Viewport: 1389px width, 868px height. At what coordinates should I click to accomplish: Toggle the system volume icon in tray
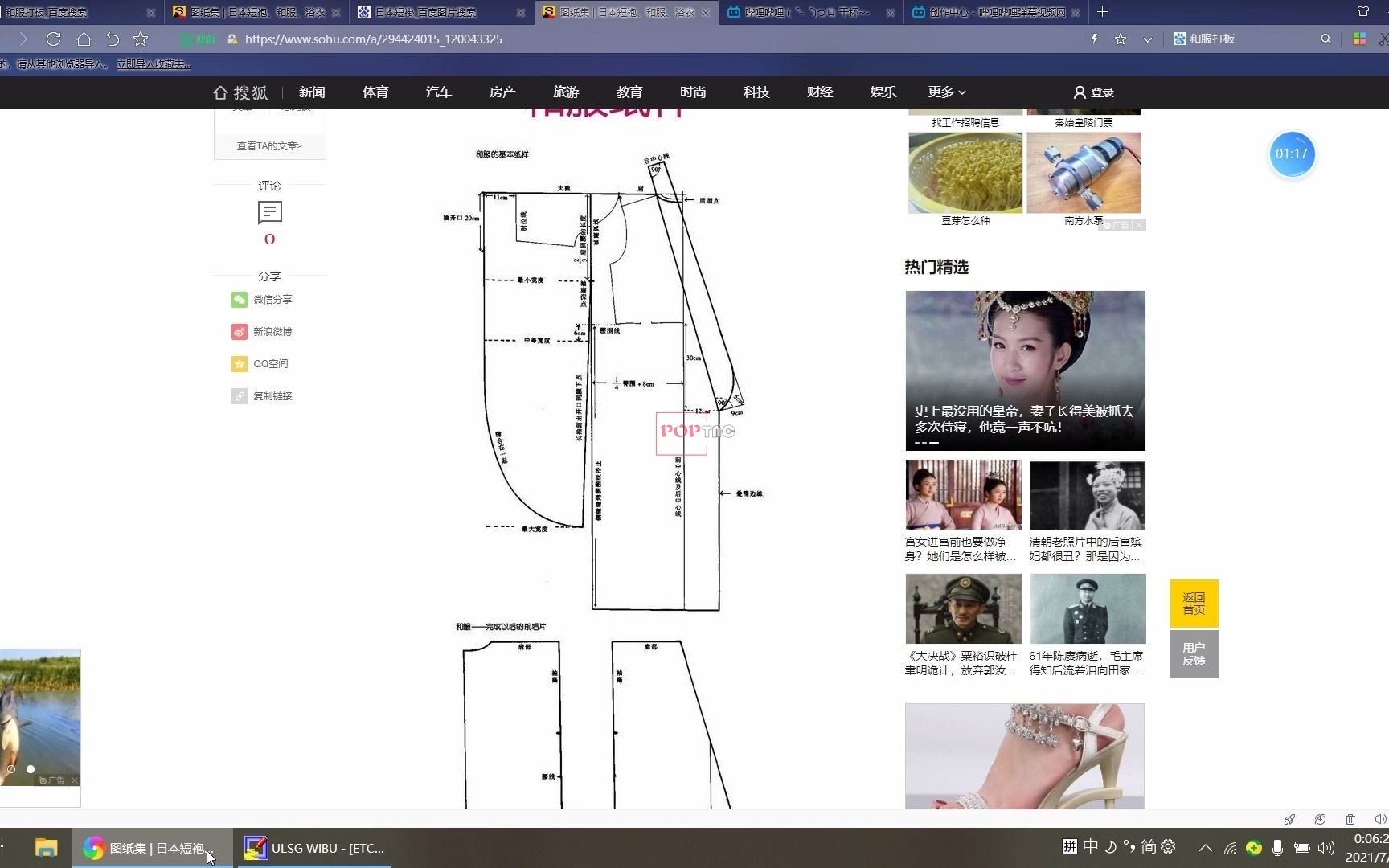click(1326, 847)
